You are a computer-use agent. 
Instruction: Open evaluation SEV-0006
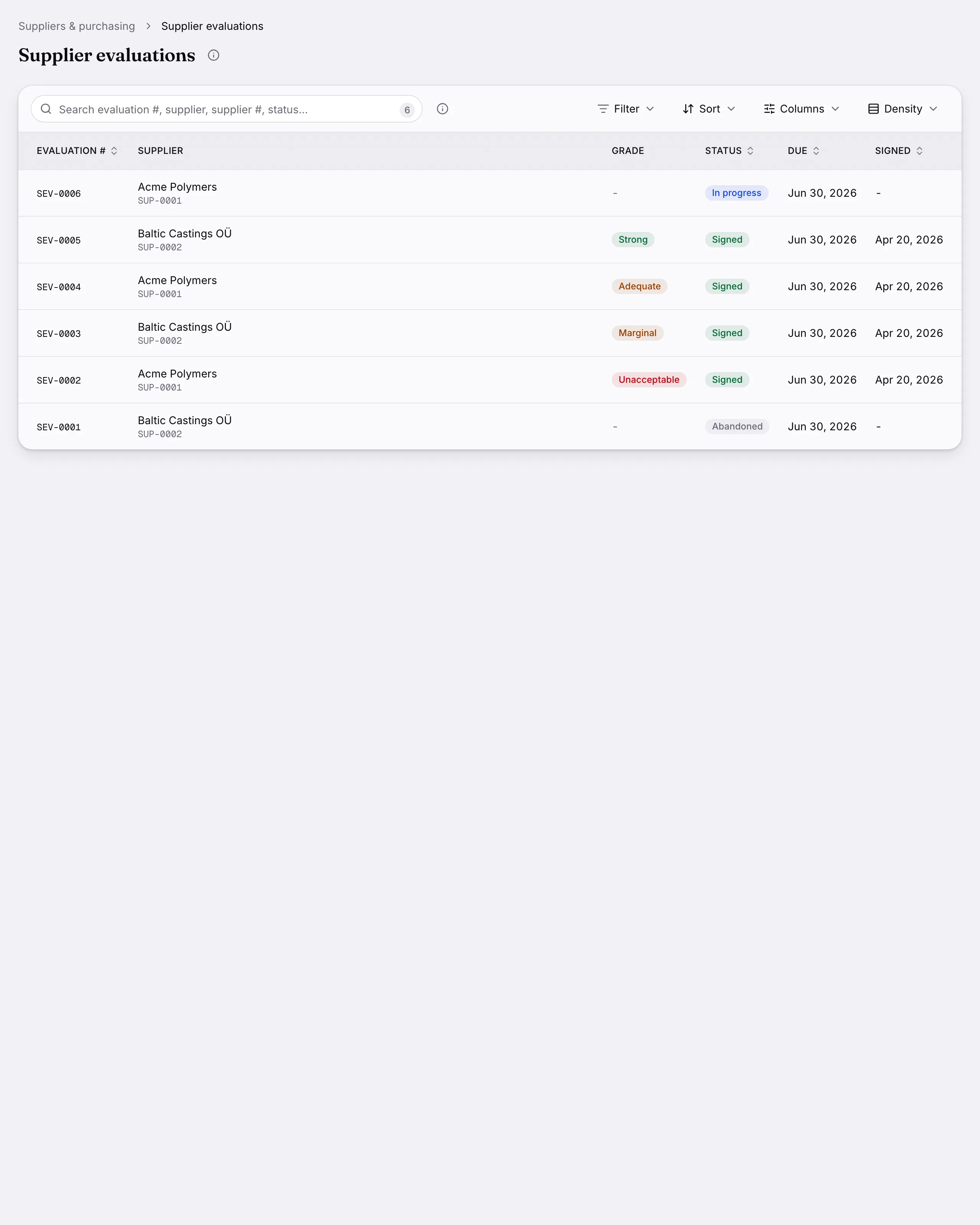coord(59,194)
